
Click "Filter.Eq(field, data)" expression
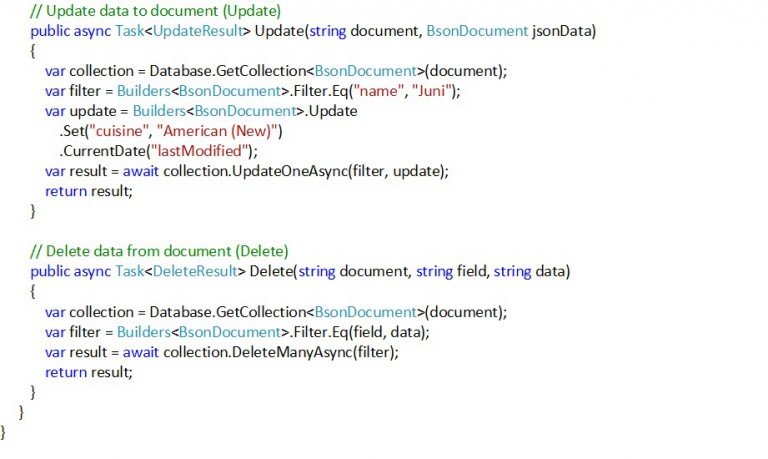click(359, 332)
